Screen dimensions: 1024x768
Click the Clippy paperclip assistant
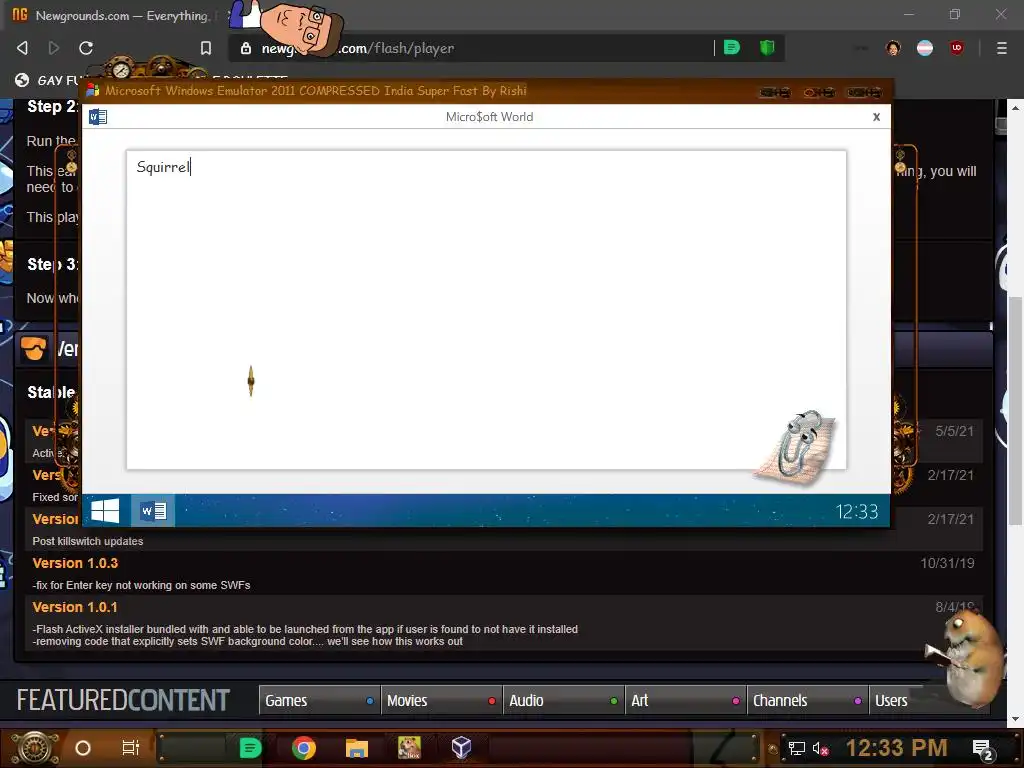(798, 447)
